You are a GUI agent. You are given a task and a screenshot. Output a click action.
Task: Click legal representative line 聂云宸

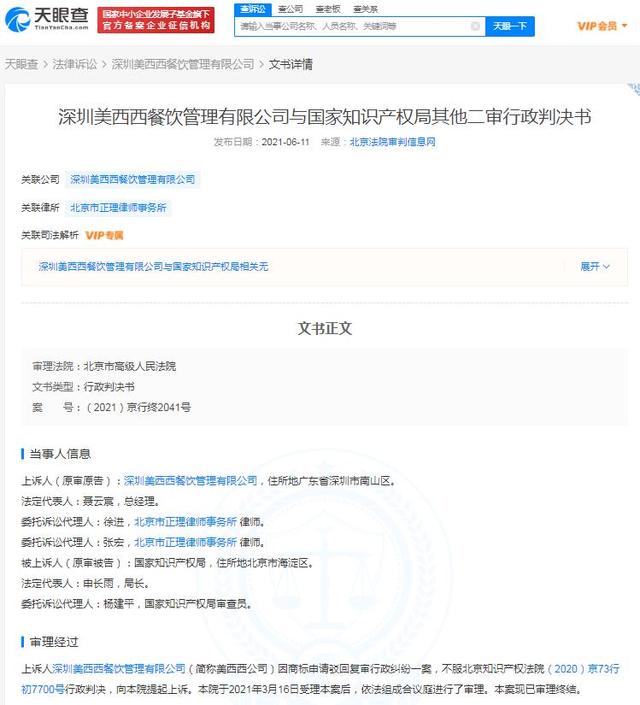click(x=90, y=501)
